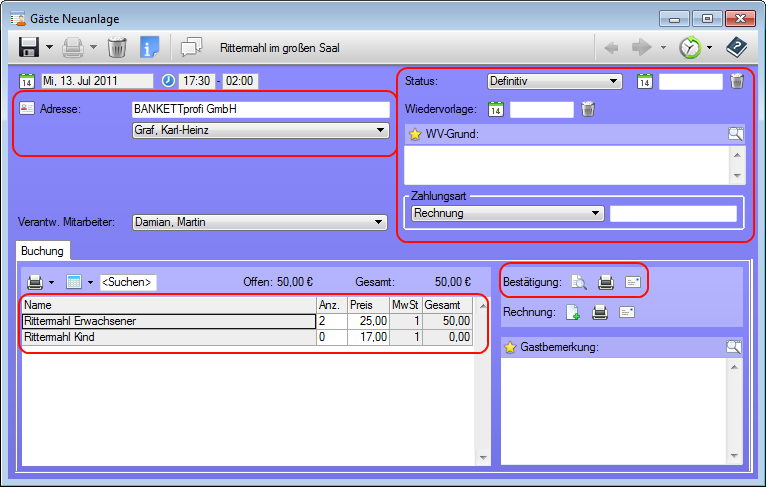Open the Gastbemerkung magnifier zoom icon
Screen dimensions: 766x487
(733, 347)
